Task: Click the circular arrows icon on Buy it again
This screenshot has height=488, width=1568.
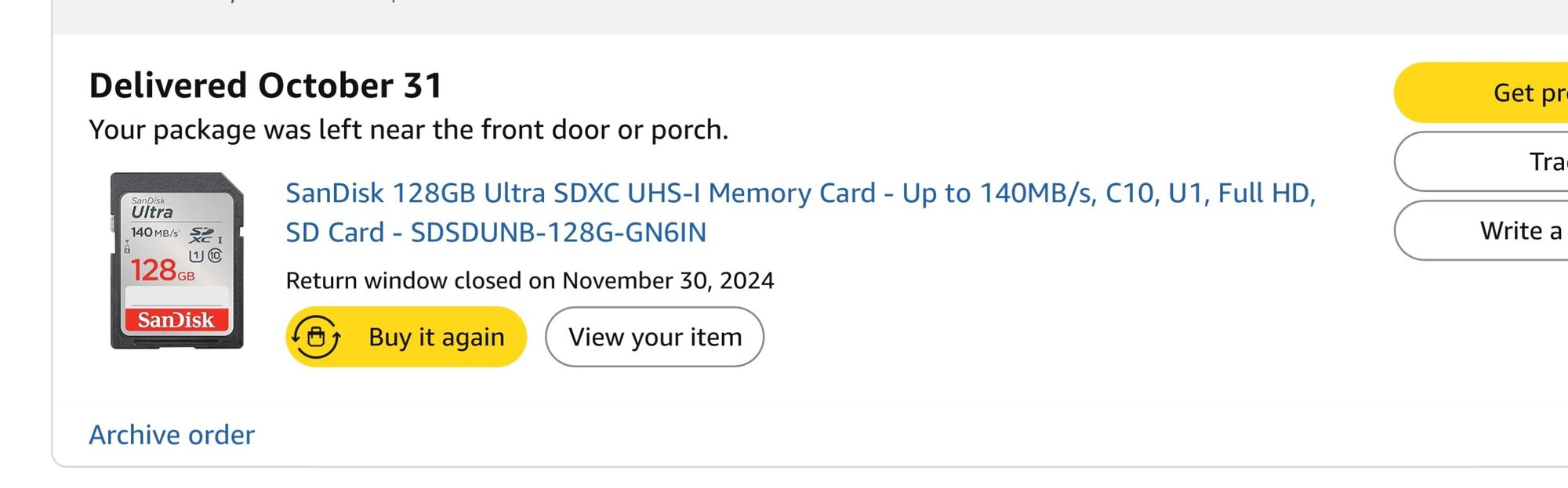Action: click(317, 337)
